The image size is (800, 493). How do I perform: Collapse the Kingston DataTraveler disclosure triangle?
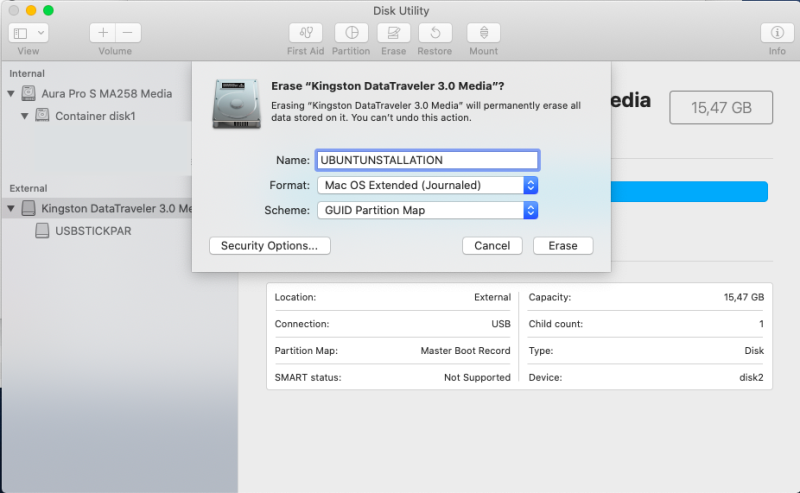[x=11, y=208]
